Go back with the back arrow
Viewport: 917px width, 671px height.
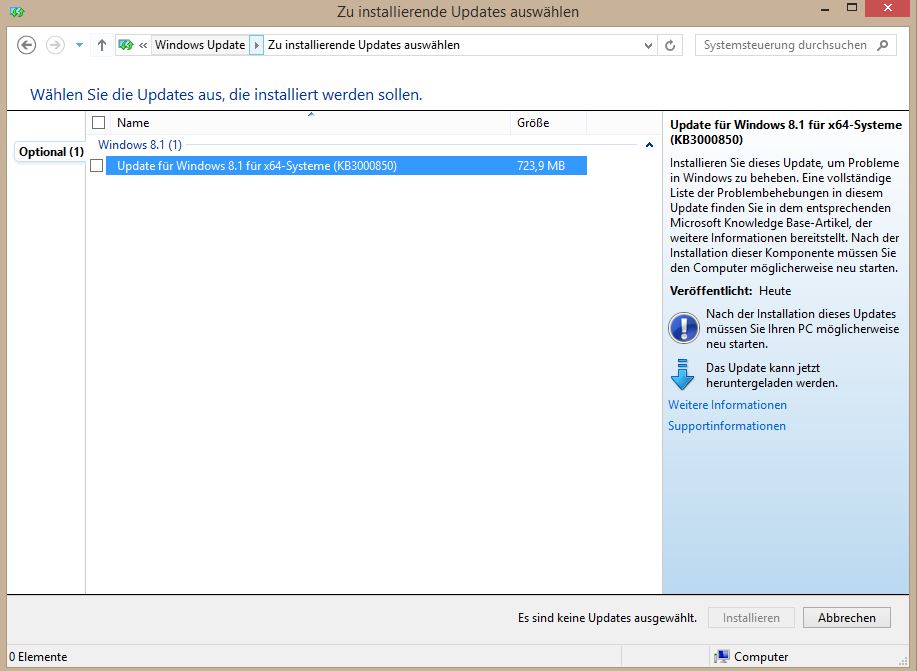pyautogui.click(x=26, y=45)
